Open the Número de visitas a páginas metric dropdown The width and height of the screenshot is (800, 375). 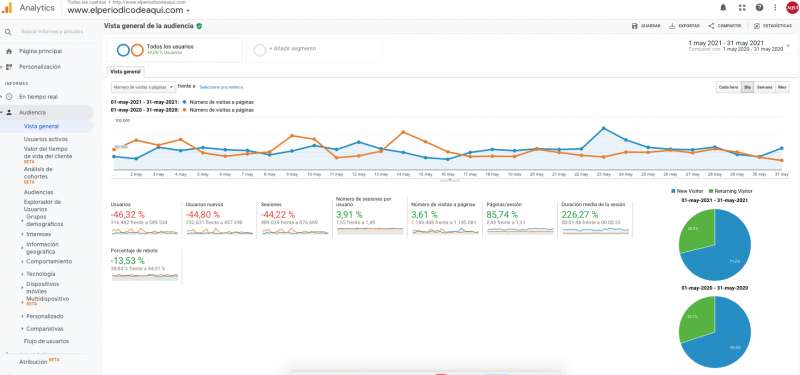[x=143, y=87]
